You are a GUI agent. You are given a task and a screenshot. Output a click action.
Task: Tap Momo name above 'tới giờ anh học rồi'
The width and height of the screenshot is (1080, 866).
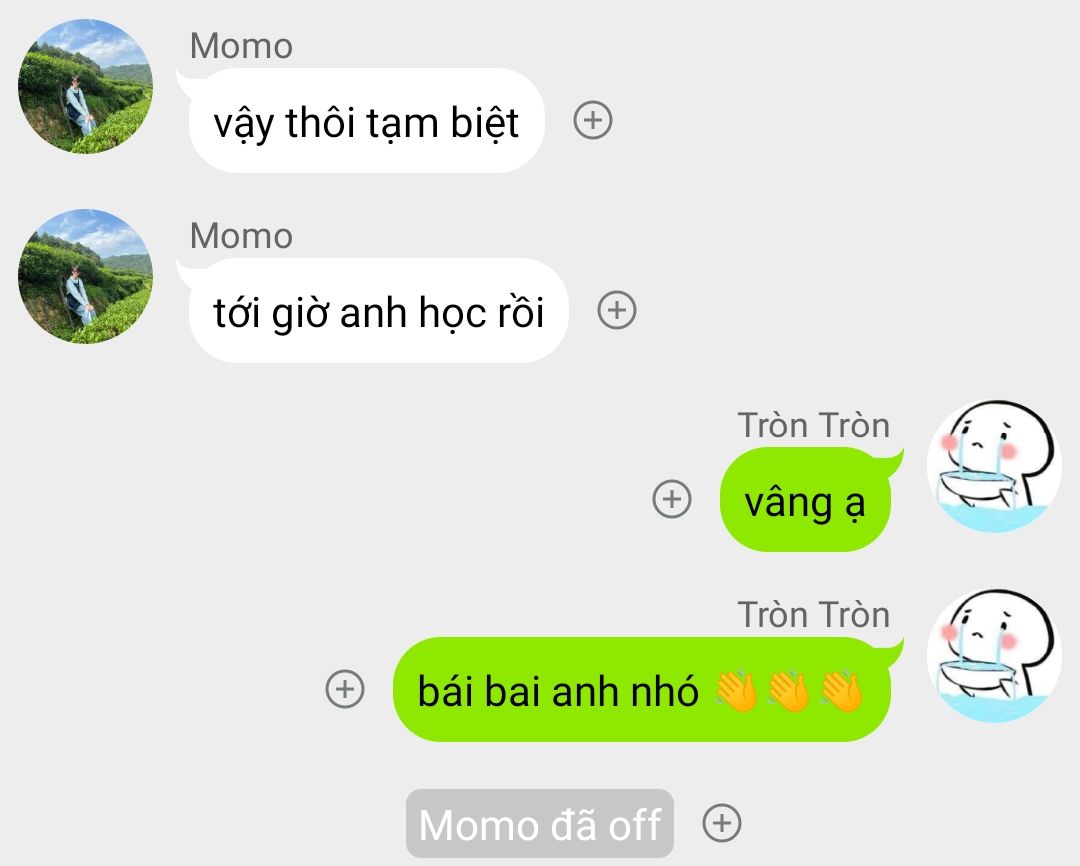point(241,236)
